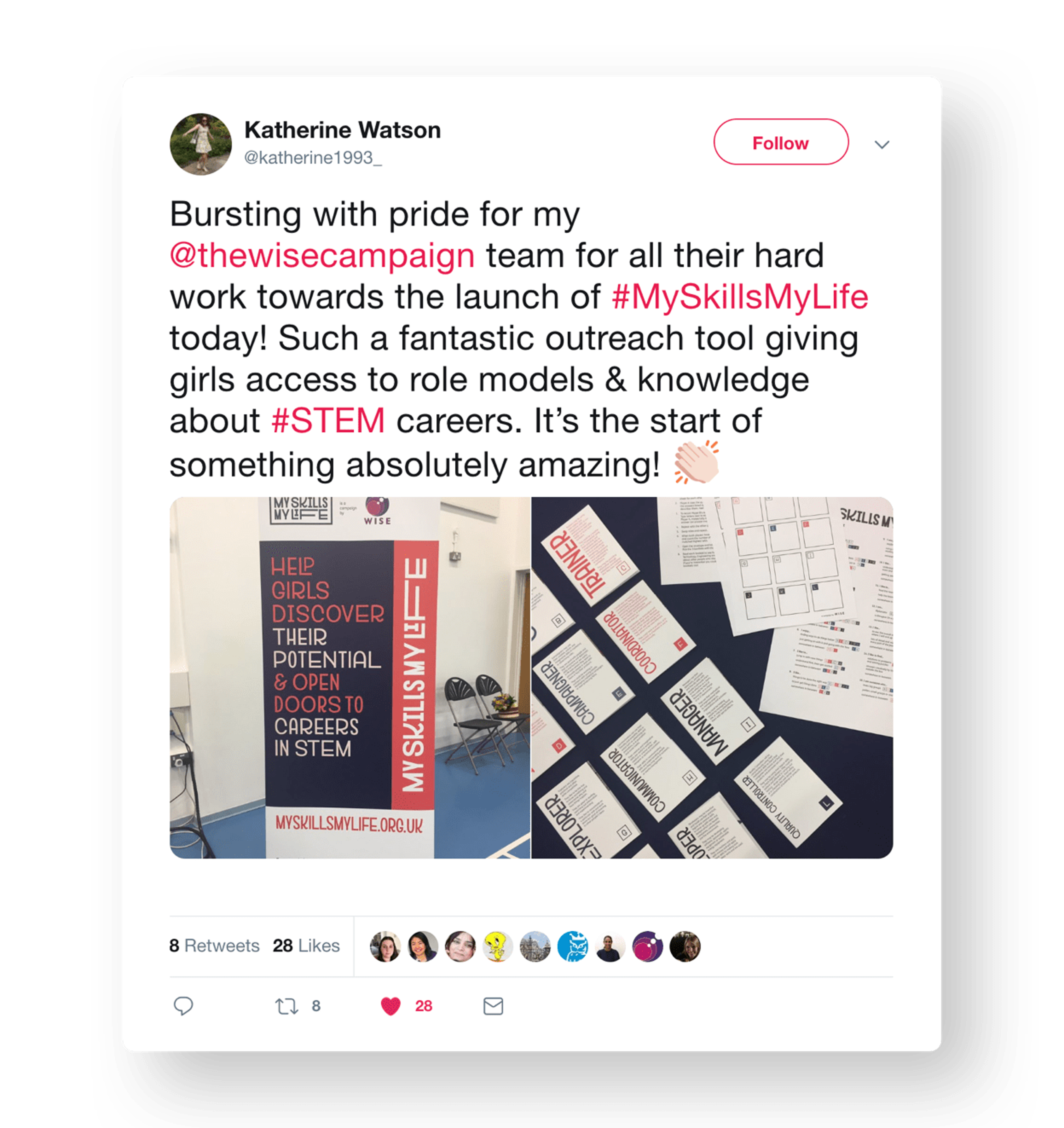The image size is (1064, 1128).
Task: Click the Katherine Watson display name
Action: pos(342,130)
